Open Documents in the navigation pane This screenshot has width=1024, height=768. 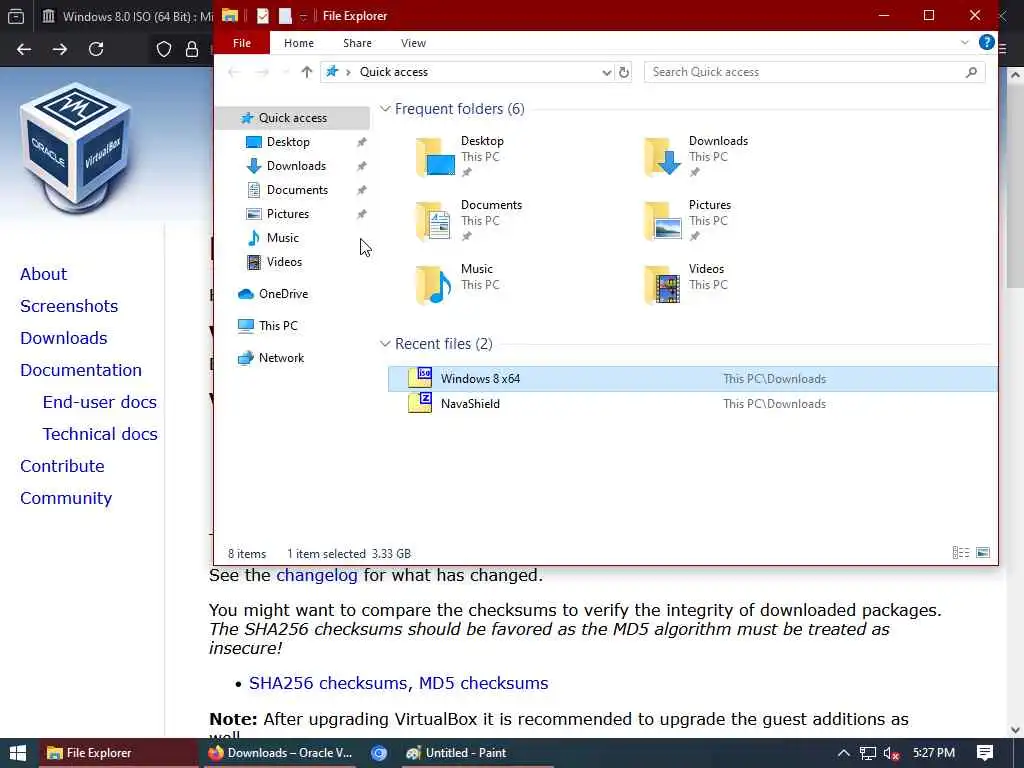[297, 190]
